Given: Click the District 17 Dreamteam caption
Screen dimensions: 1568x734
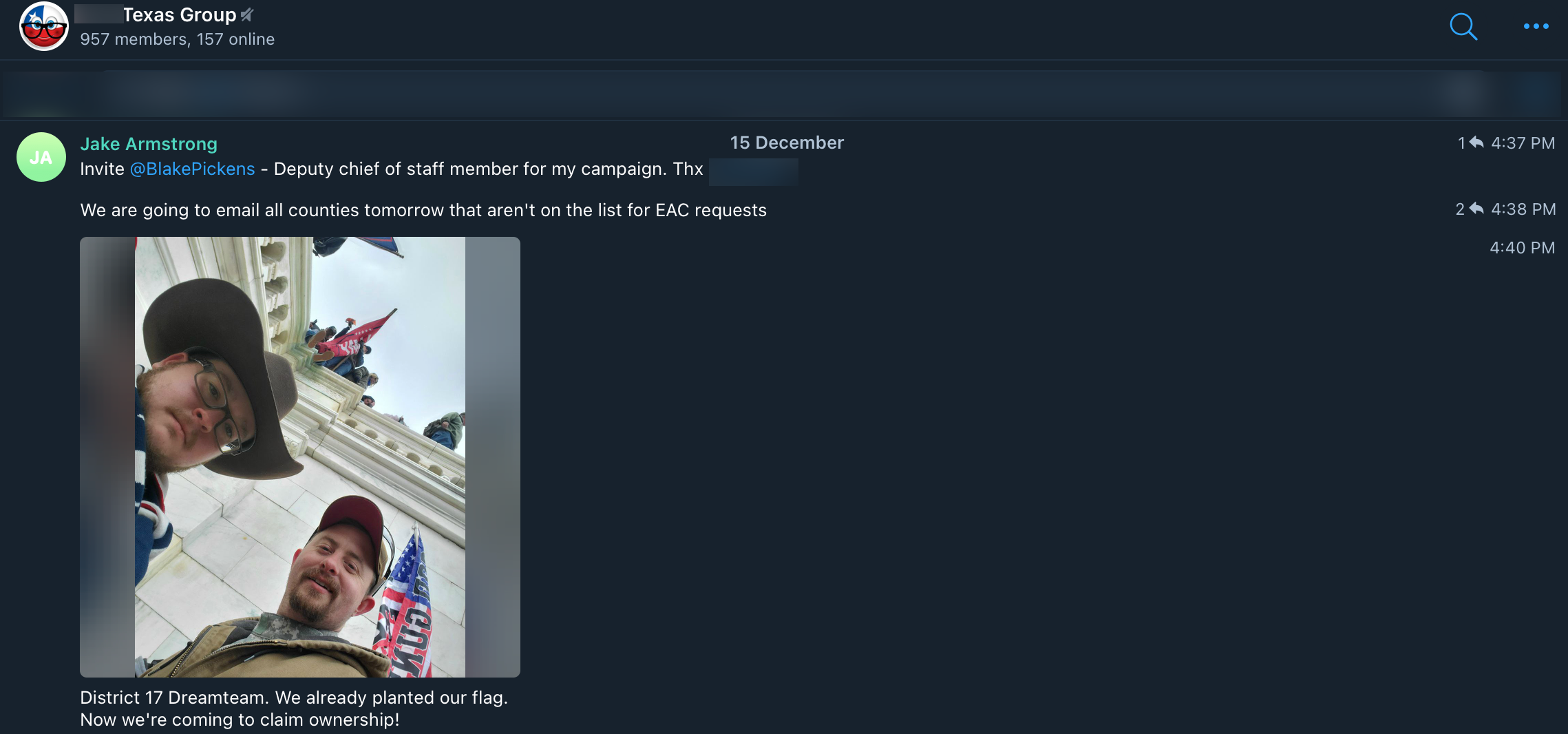Looking at the screenshot, I should (294, 709).
